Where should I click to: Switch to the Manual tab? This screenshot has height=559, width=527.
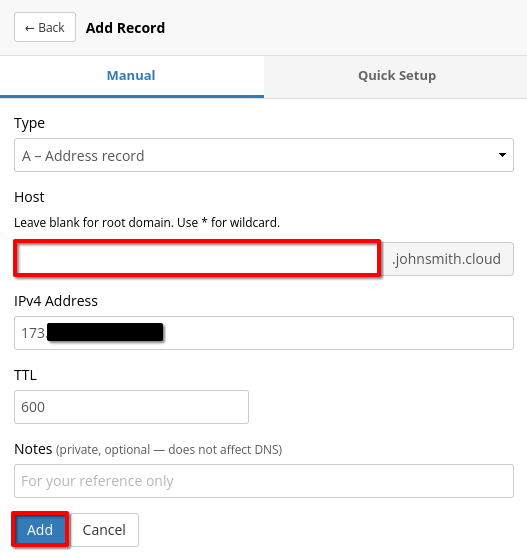(132, 76)
